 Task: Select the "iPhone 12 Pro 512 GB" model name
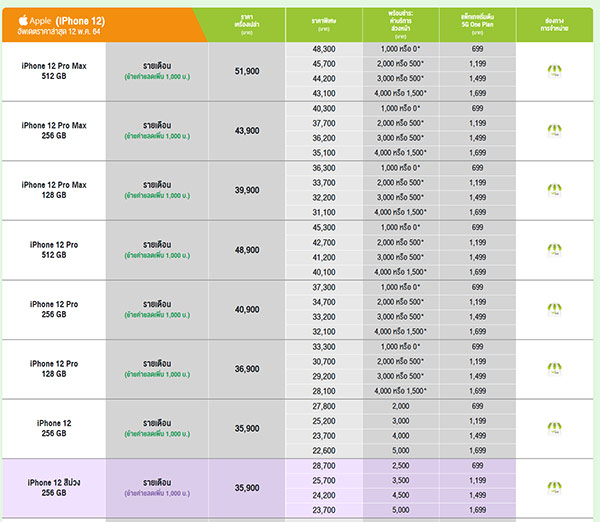pos(54,250)
